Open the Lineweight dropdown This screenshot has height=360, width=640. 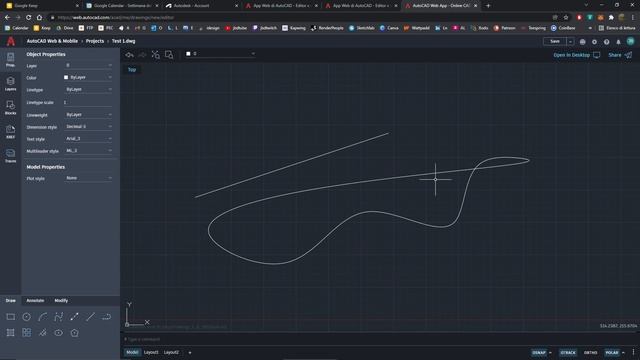88,115
